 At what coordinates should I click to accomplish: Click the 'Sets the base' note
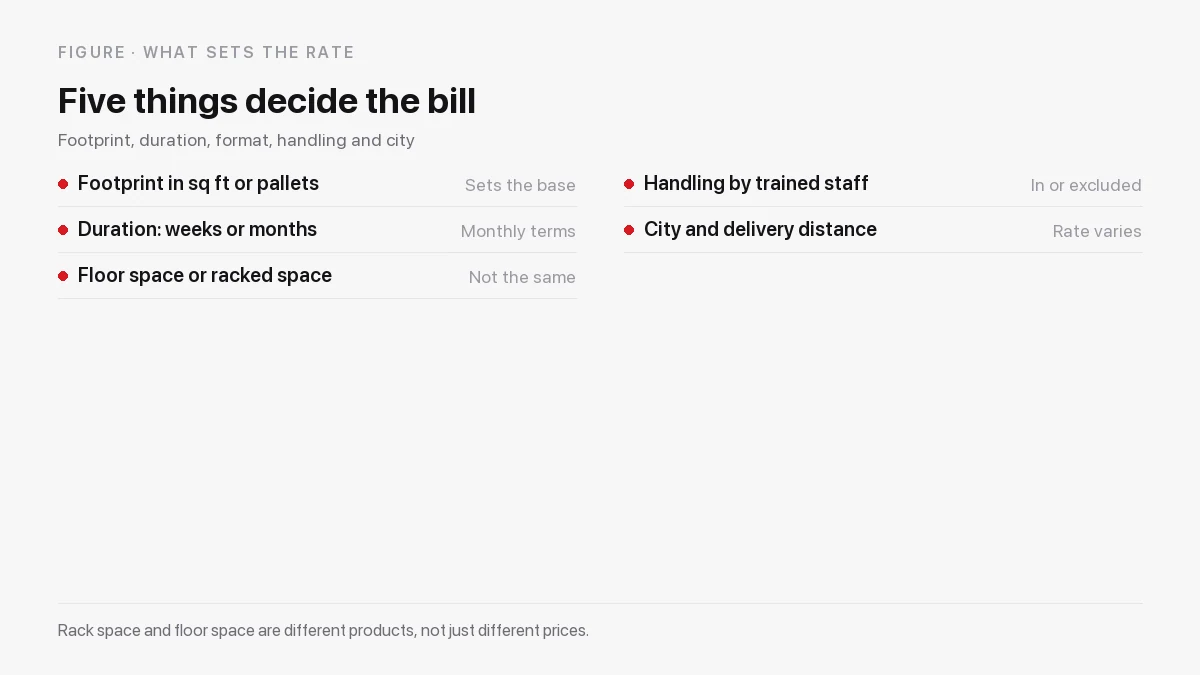(520, 185)
